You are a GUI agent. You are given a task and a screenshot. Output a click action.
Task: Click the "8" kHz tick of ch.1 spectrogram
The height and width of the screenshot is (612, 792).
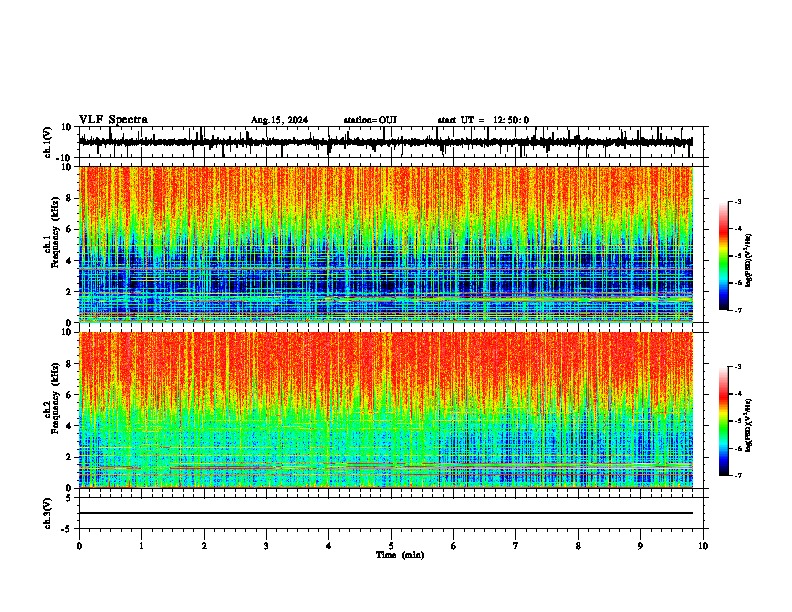pyautogui.click(x=69, y=198)
